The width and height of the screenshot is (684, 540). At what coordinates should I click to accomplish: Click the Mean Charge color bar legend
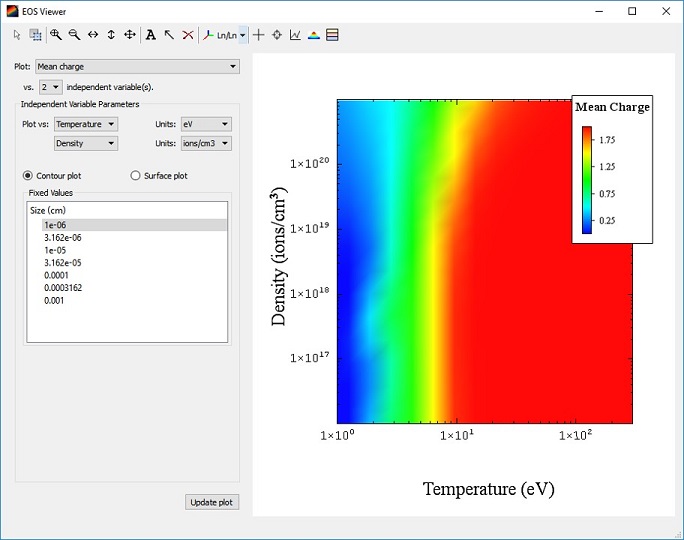pyautogui.click(x=588, y=179)
